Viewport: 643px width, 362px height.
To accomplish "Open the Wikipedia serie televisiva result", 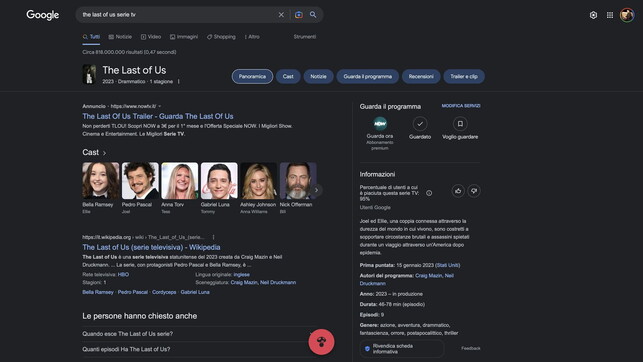I will coord(151,247).
